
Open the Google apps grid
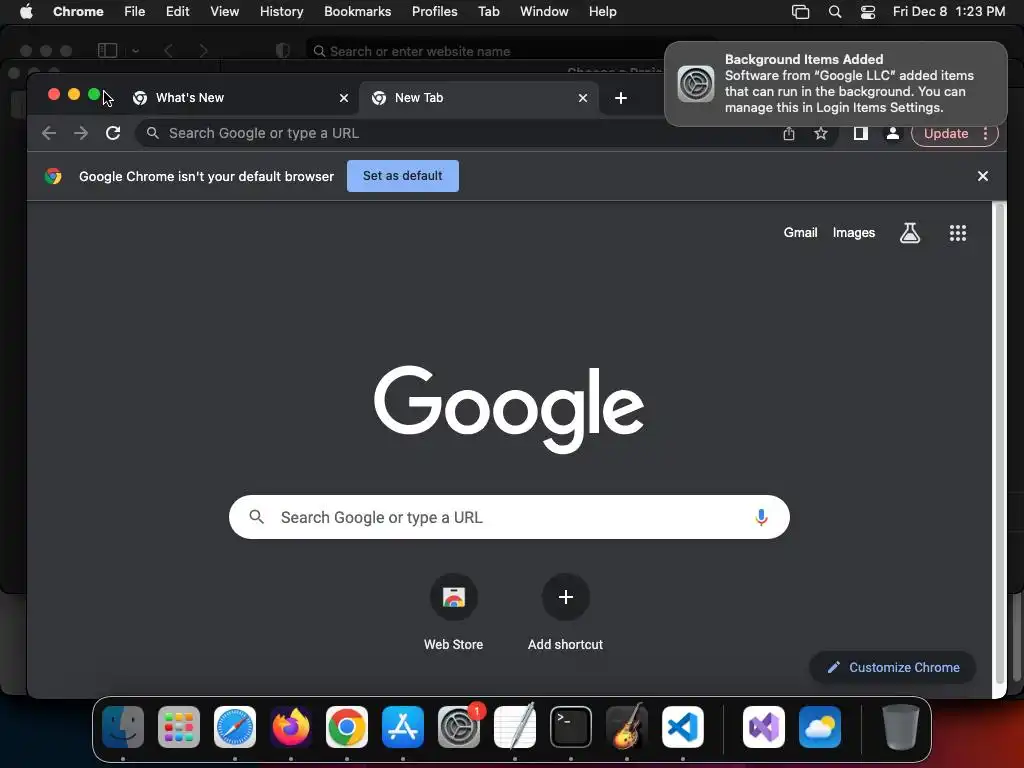(x=957, y=232)
